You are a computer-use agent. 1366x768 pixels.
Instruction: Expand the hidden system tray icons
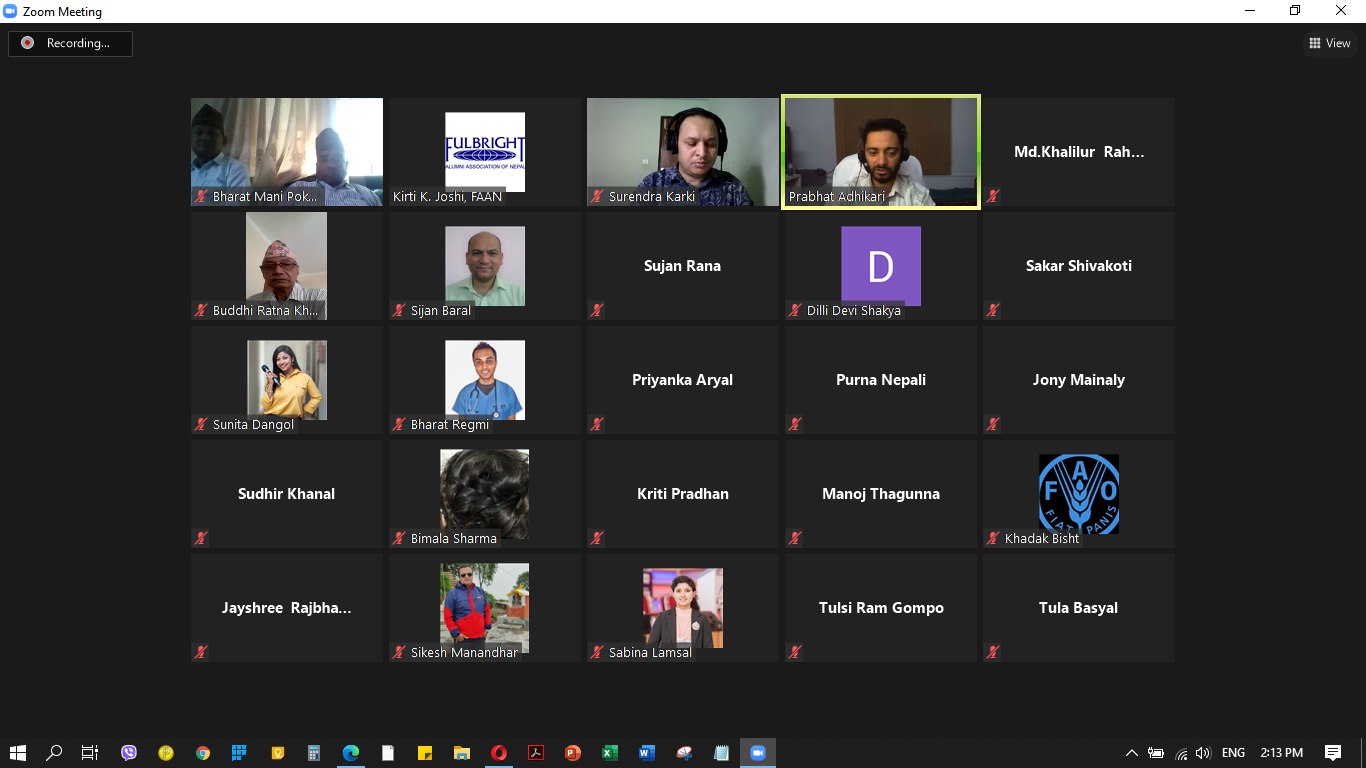pyautogui.click(x=1131, y=753)
